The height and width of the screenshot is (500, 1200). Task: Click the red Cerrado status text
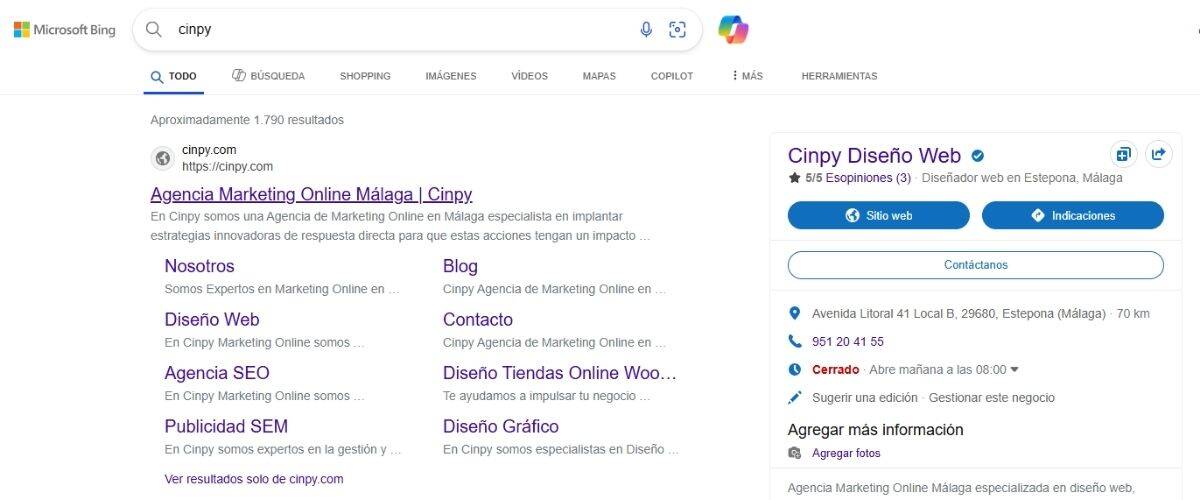(836, 369)
